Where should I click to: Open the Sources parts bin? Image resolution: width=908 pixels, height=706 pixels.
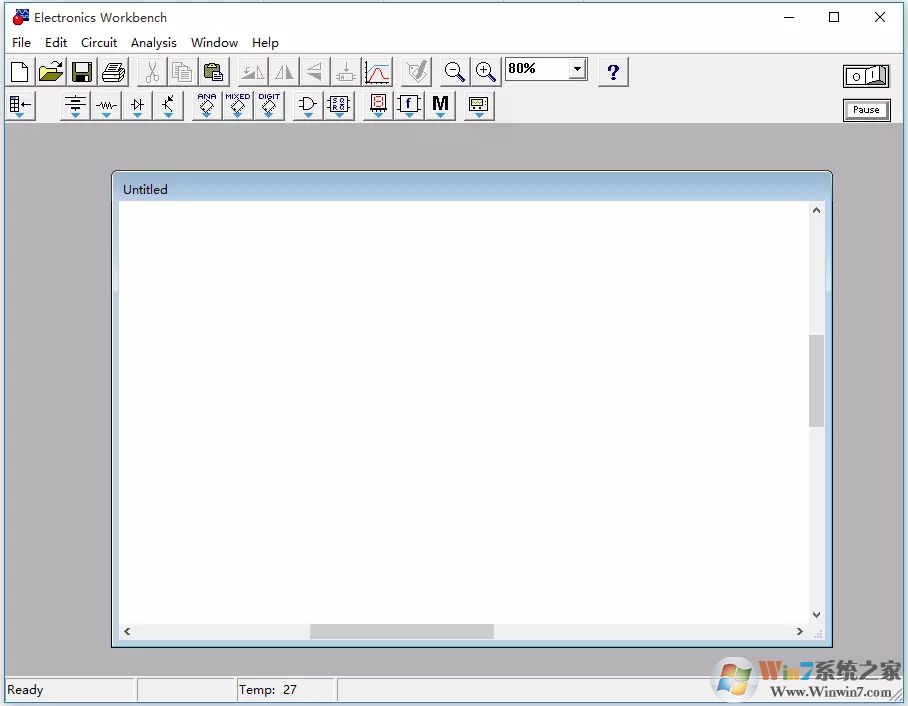[75, 105]
